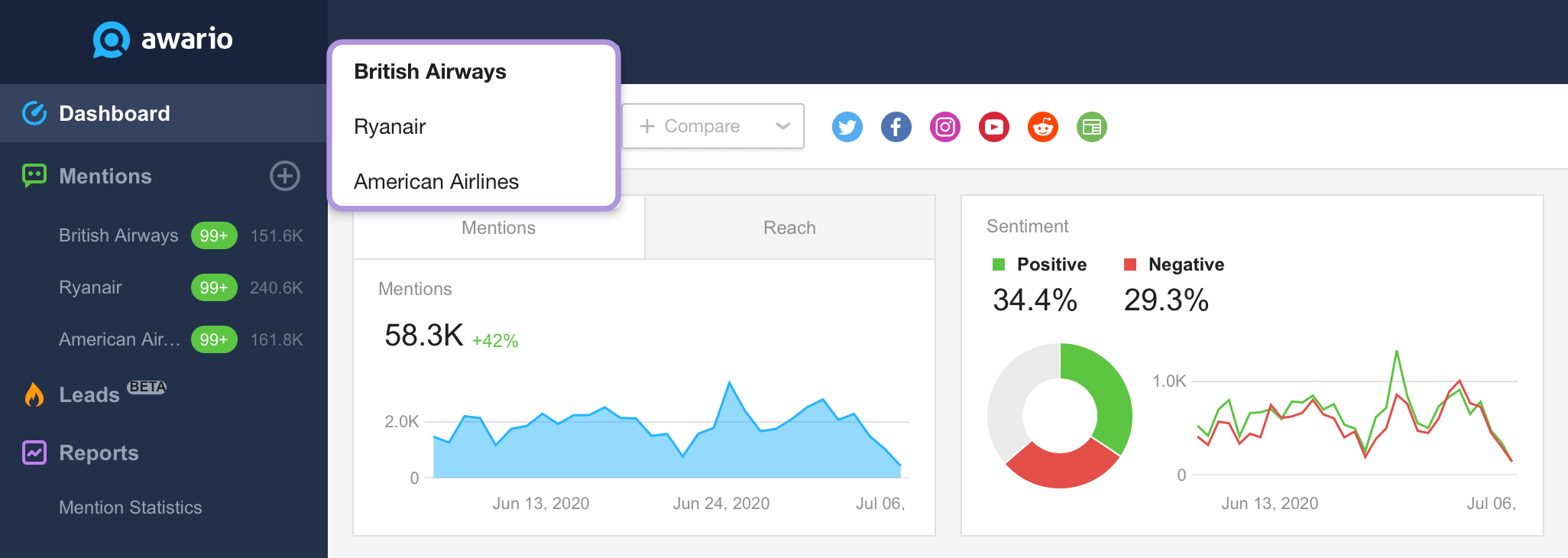Filter by Instagram source icon
1568x558 pixels.
[945, 127]
